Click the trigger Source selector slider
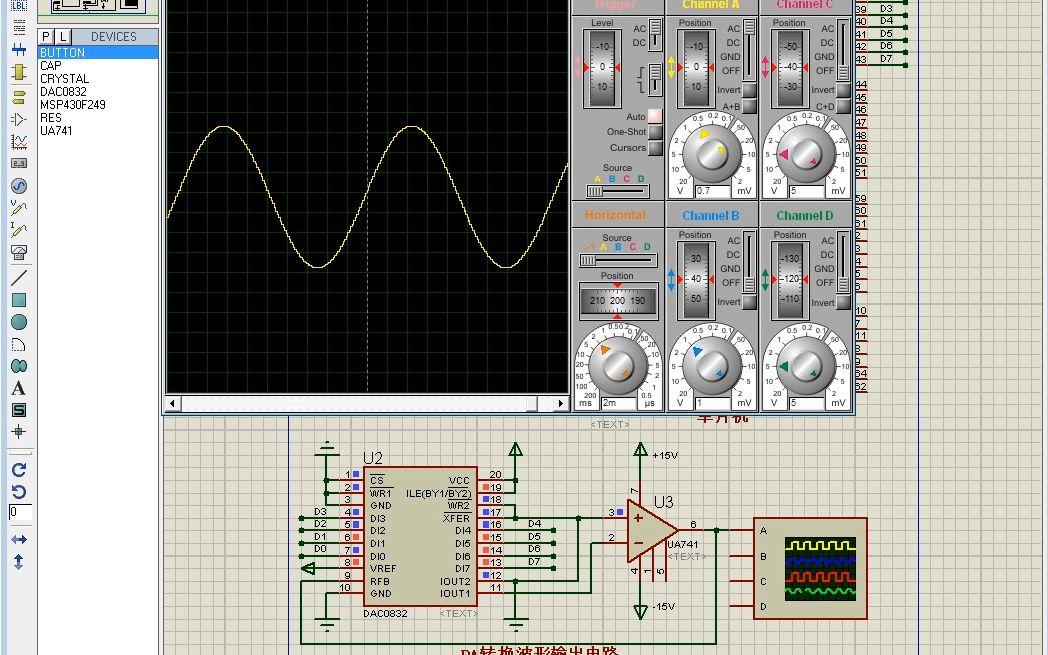 point(617,191)
